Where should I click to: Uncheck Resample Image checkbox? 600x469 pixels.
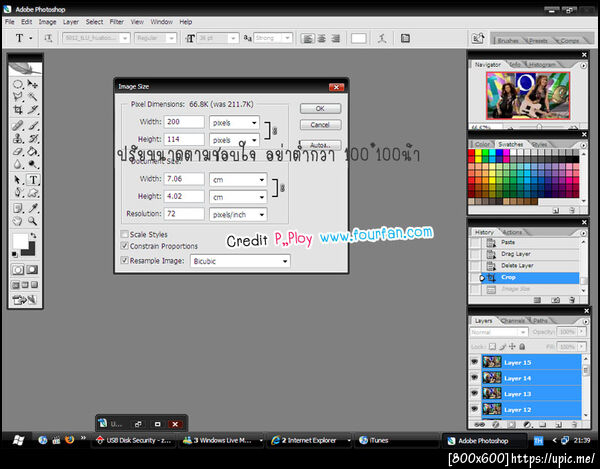[124, 260]
